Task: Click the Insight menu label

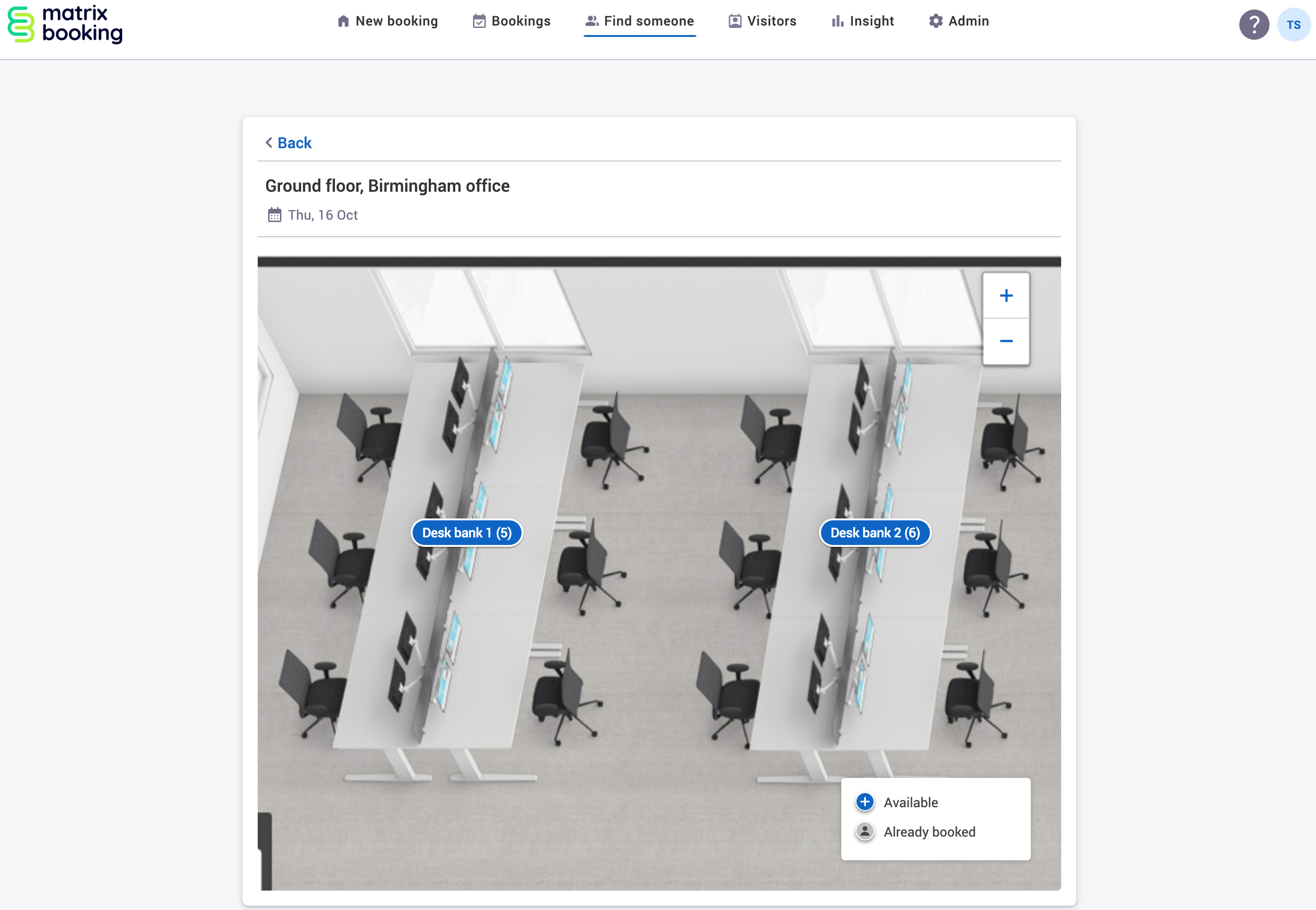Action: click(x=871, y=21)
